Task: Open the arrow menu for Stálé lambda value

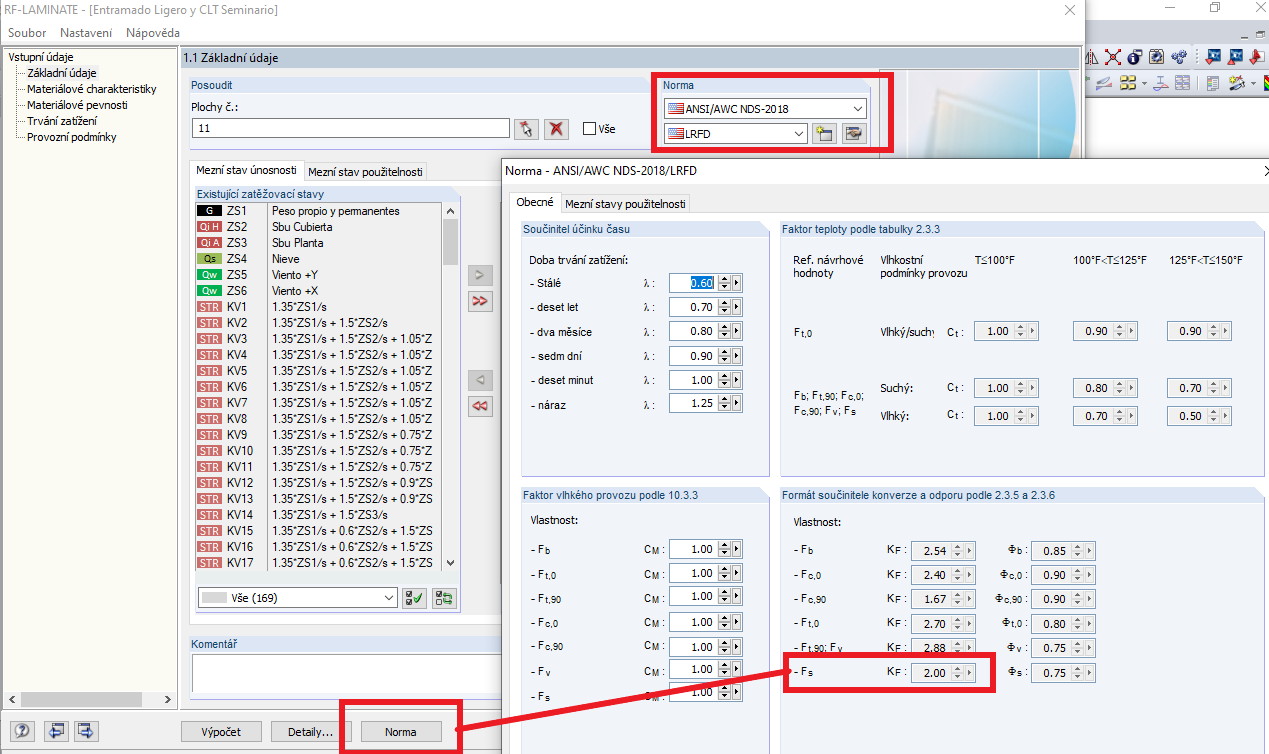Action: pyautogui.click(x=737, y=284)
